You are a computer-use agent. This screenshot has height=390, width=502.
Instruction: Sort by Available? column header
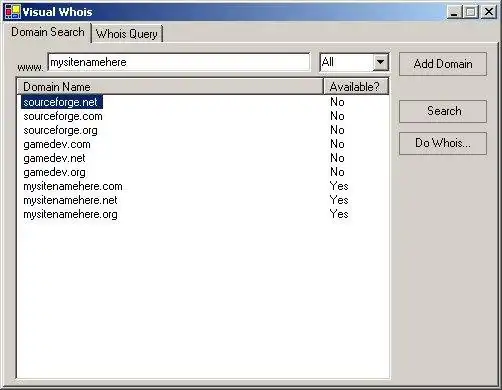pos(356,87)
